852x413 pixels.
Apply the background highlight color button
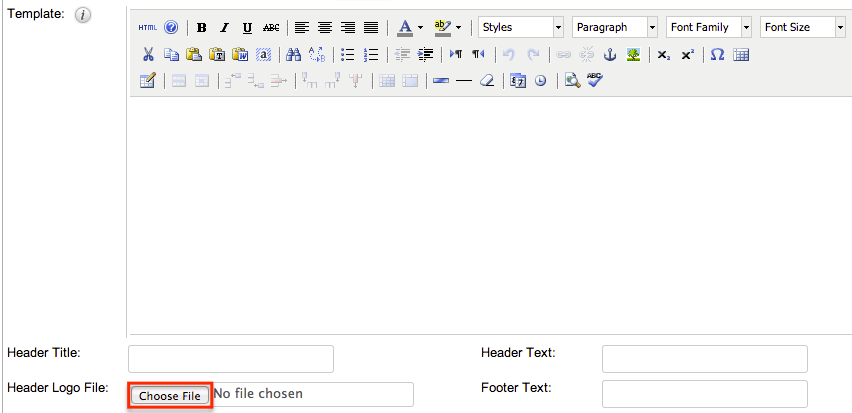pyautogui.click(x=442, y=27)
